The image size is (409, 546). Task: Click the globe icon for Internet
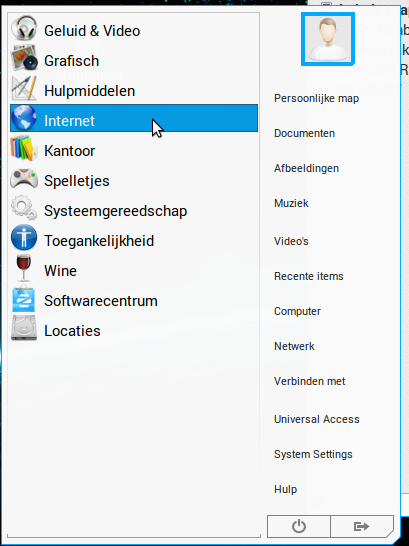(x=24, y=118)
